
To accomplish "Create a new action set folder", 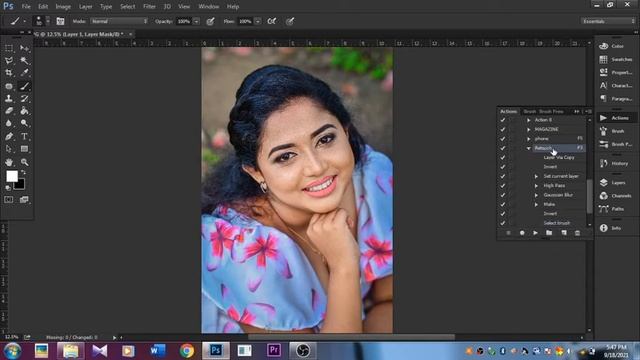I will pos(549,233).
